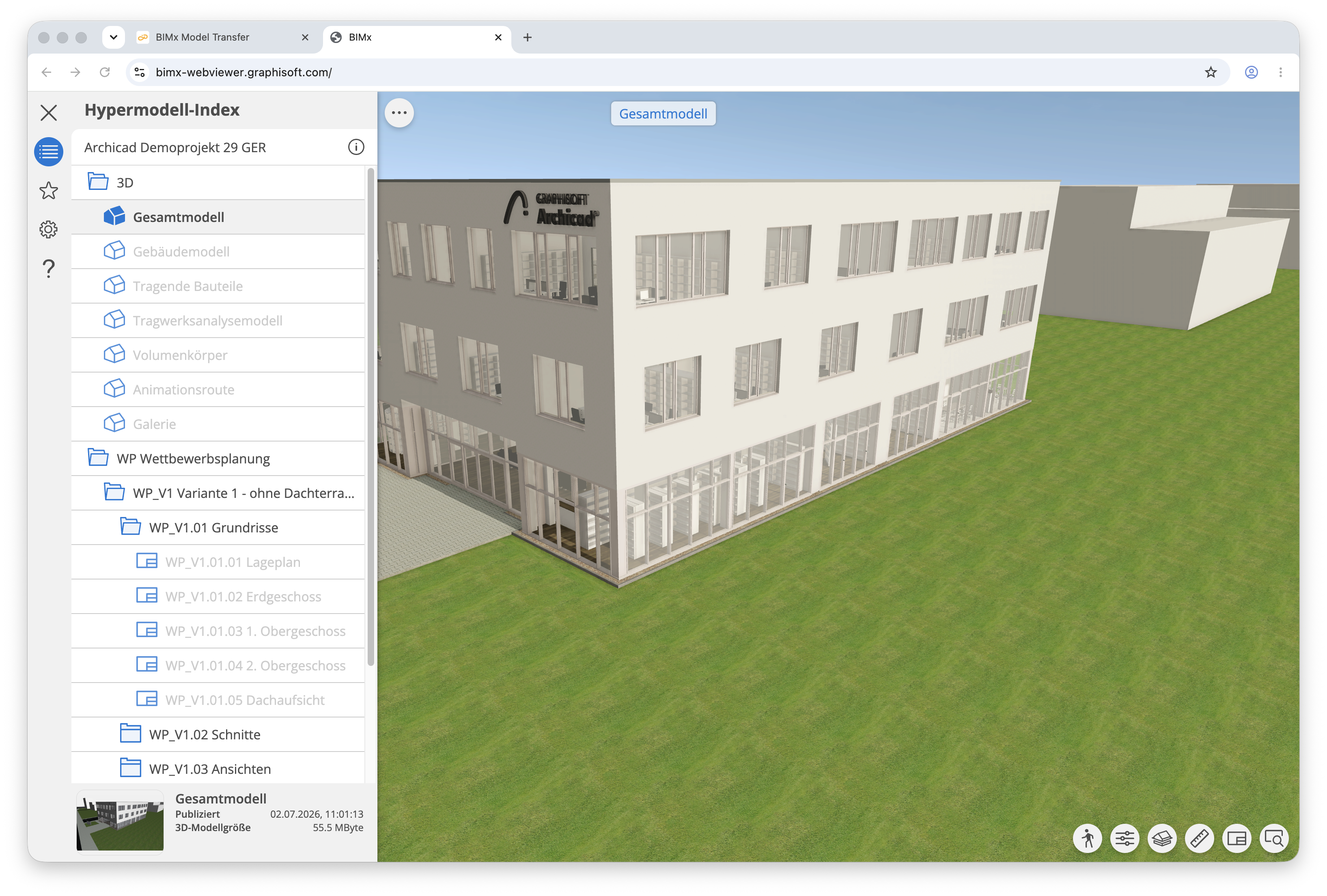Screen dimensions: 1327x896
Task: Open 2D layout view icon in viewer toolbar
Action: click(x=1237, y=838)
